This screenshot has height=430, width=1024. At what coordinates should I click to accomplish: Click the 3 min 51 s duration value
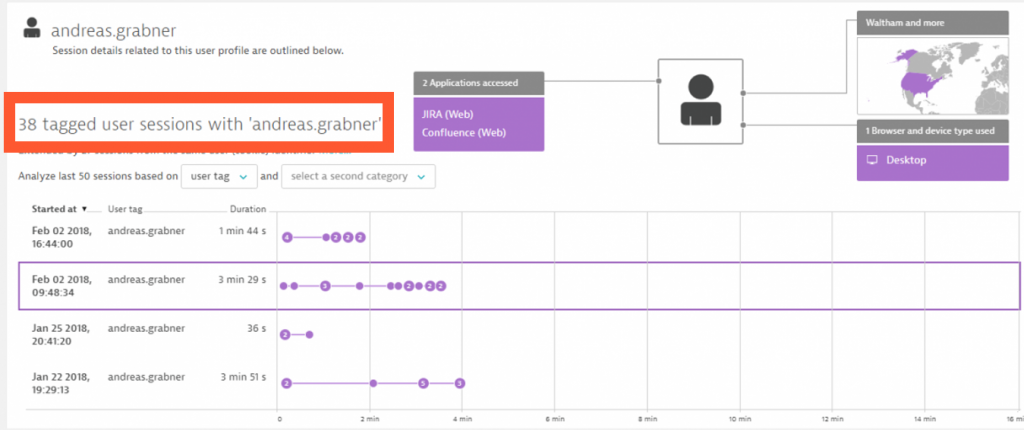(242, 377)
